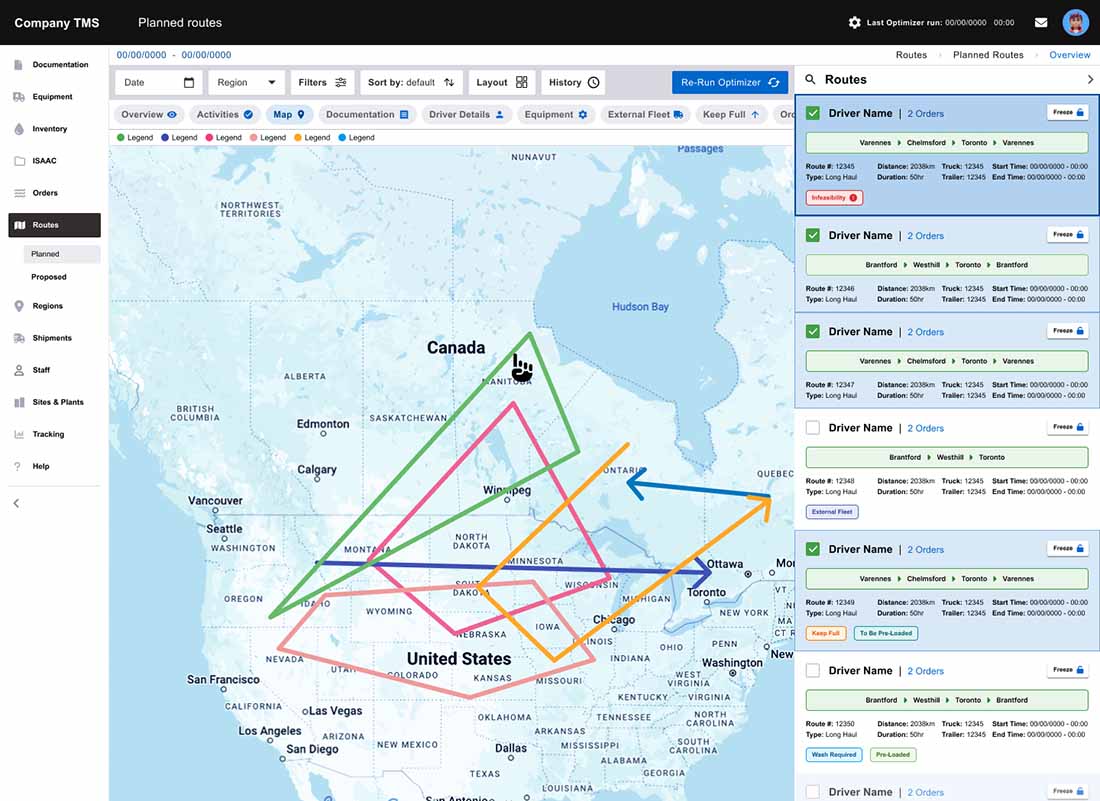Click the orange Keep Full tag
The height and width of the screenshot is (801, 1100).
coord(826,633)
